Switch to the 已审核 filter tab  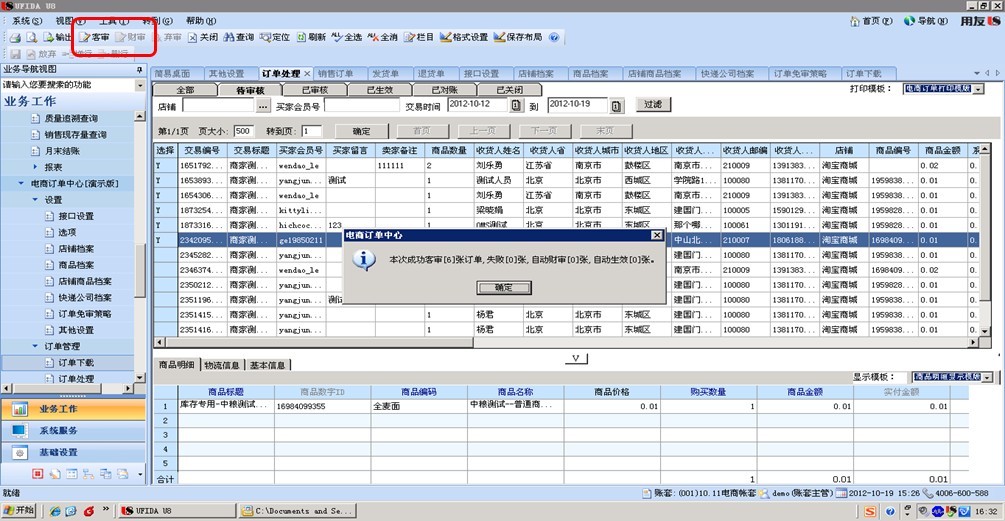click(x=315, y=90)
